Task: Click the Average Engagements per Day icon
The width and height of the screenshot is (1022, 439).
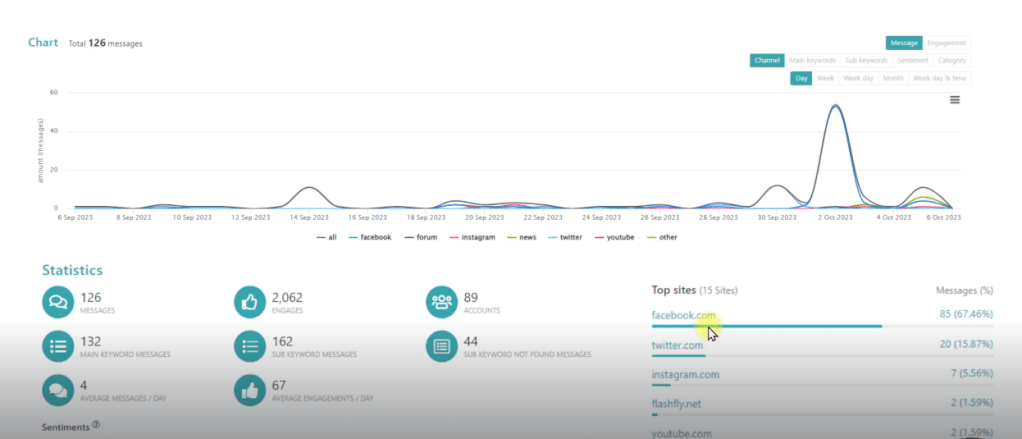Action: point(249,390)
